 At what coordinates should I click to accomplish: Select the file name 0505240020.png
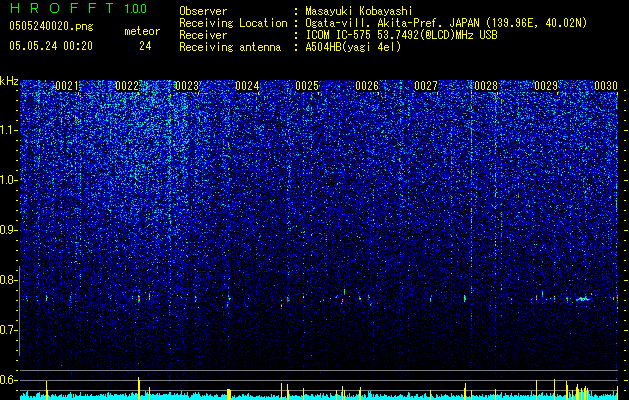pos(51,26)
